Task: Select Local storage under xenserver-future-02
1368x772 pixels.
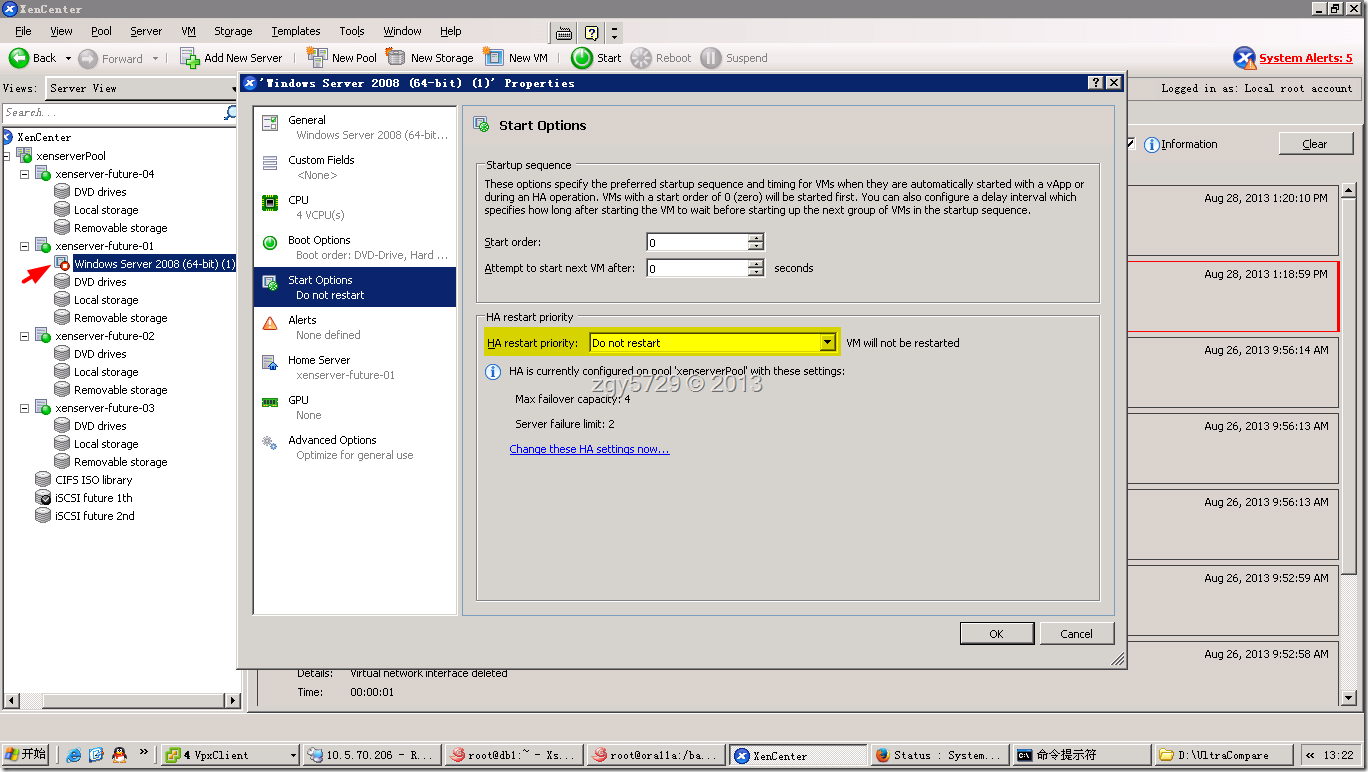Action: [x=106, y=372]
